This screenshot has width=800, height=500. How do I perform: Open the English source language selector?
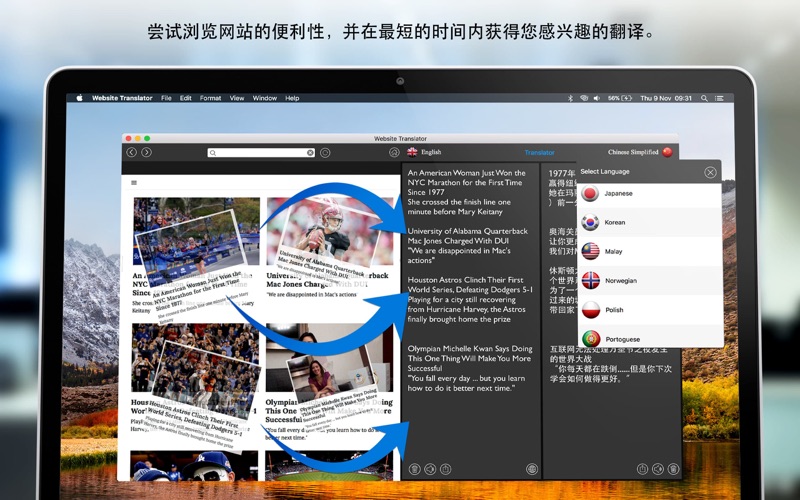pos(424,152)
